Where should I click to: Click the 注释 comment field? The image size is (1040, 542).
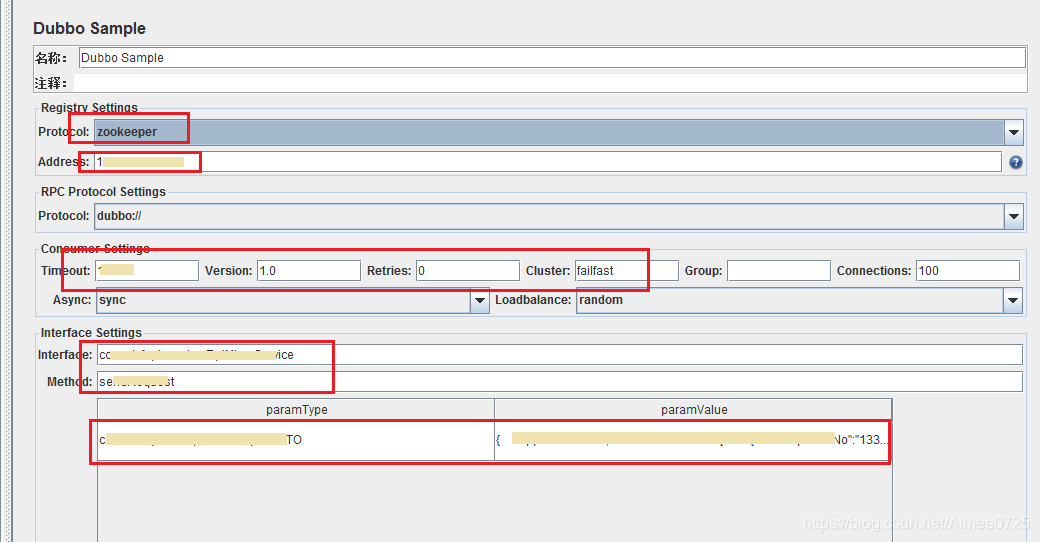550,83
